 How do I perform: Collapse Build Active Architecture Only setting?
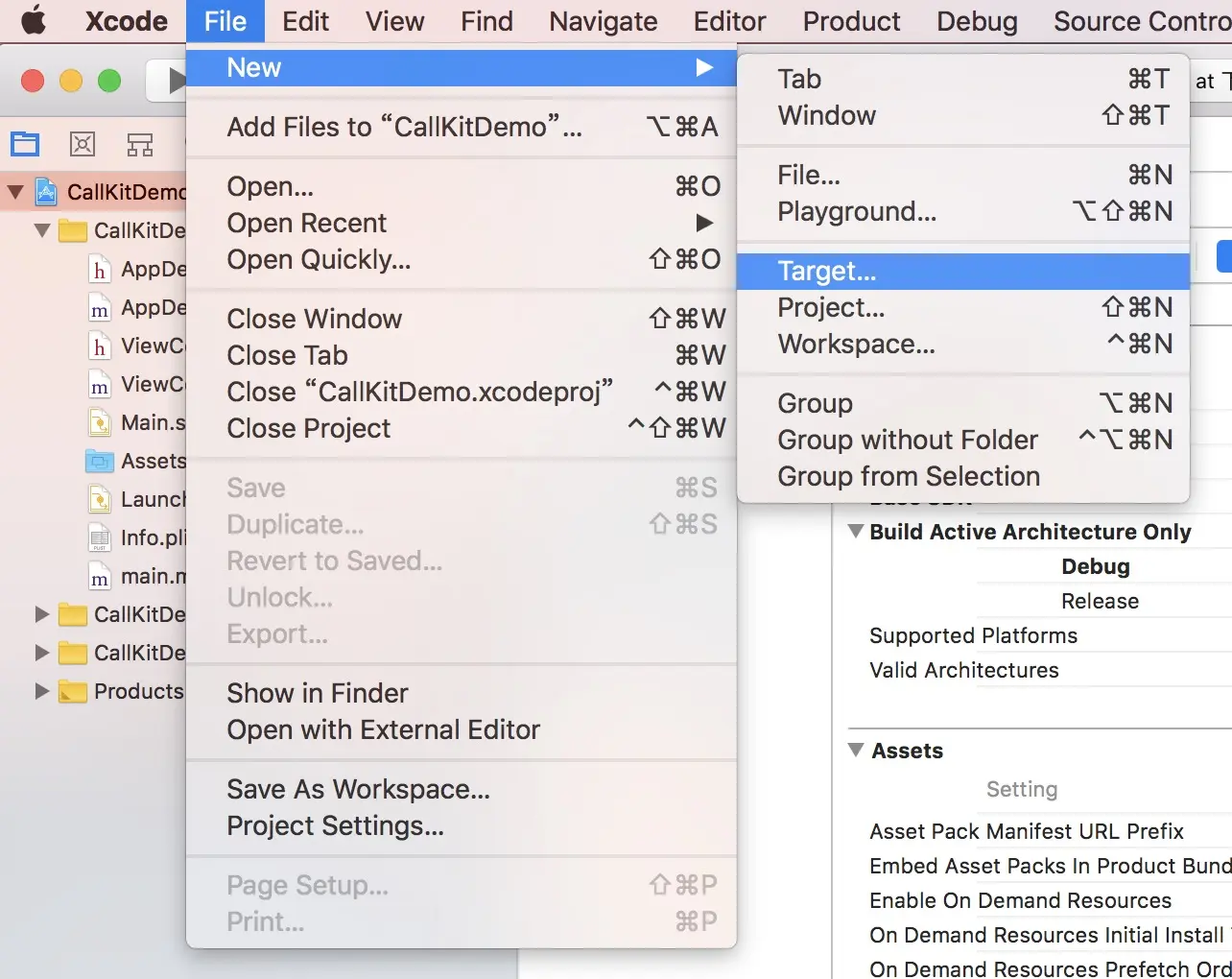point(856,531)
